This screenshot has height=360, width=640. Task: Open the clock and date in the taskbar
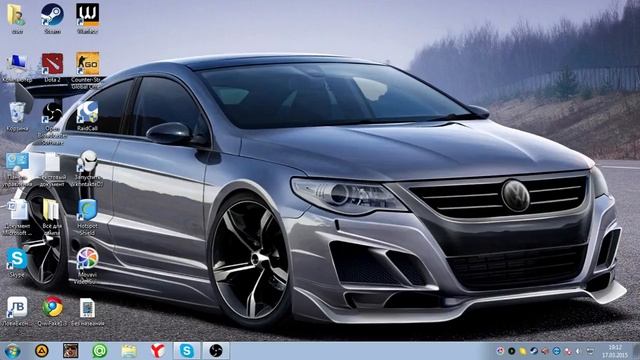click(x=615, y=351)
